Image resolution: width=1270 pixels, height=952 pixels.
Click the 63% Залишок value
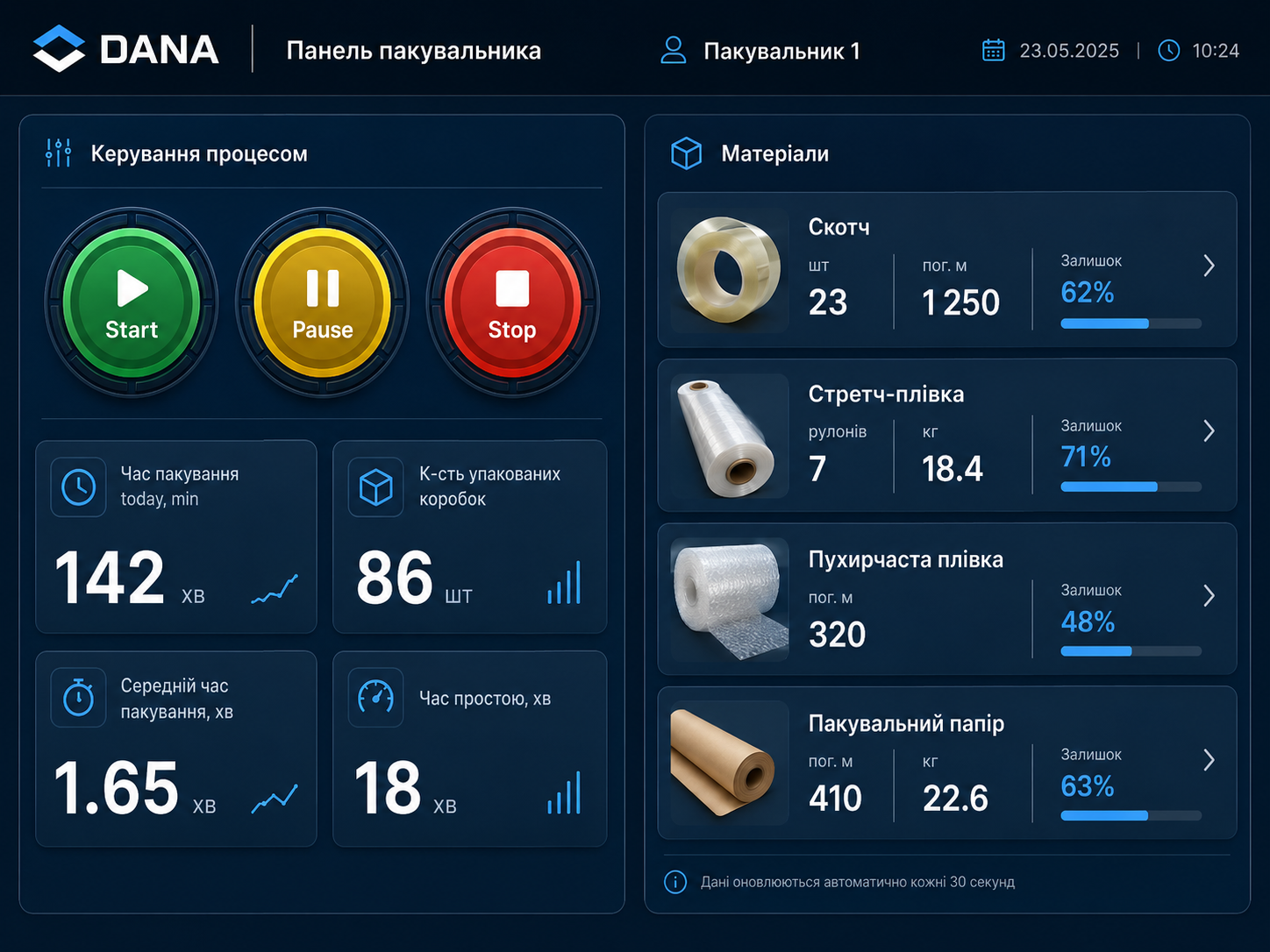coord(1088,786)
